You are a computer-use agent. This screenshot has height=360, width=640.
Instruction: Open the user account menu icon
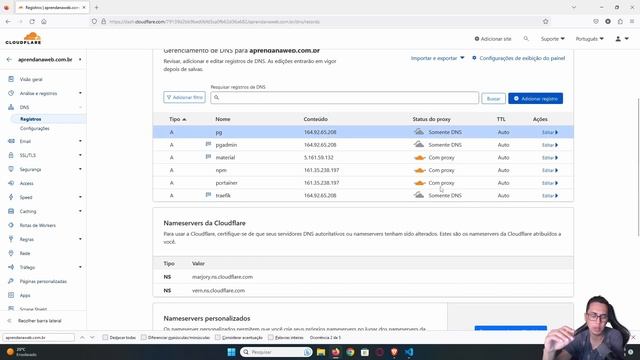[622, 39]
